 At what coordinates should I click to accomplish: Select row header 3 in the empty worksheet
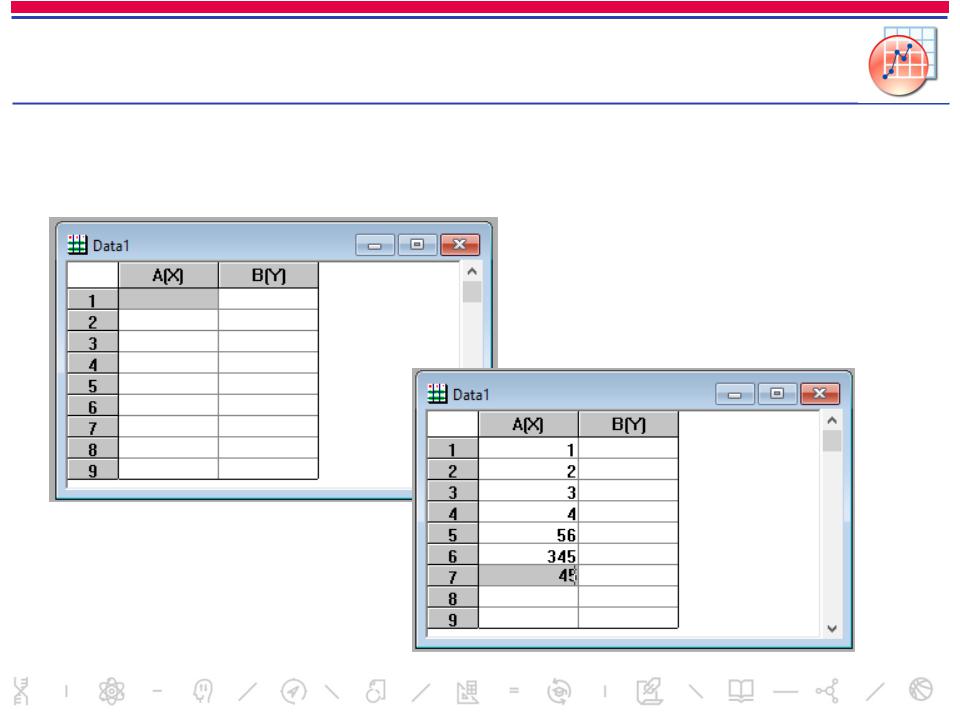92,343
